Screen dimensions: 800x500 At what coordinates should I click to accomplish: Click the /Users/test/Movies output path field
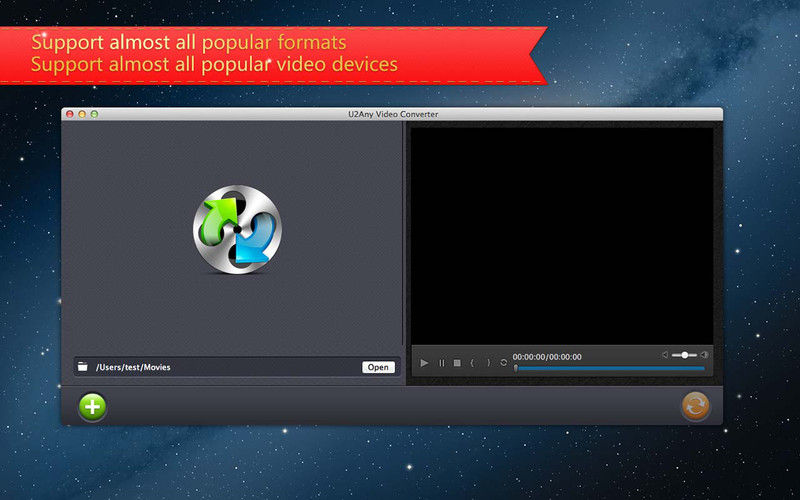[x=237, y=367]
